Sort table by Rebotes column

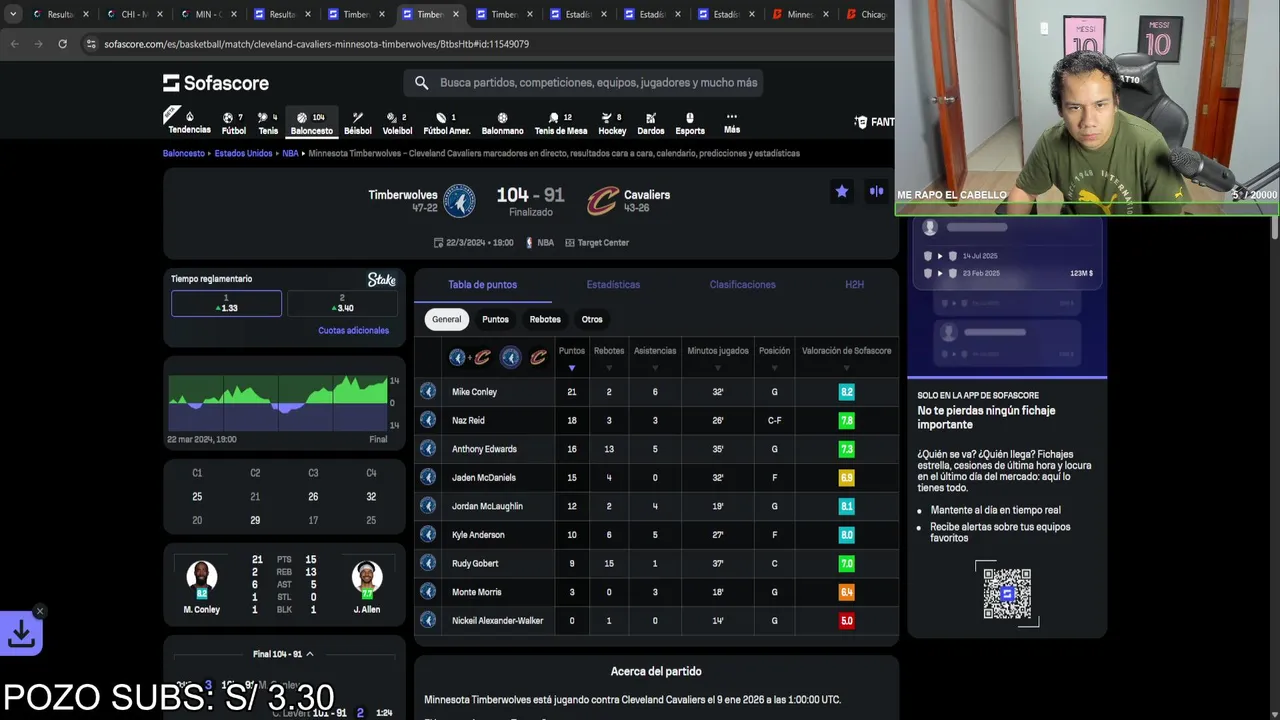point(608,357)
